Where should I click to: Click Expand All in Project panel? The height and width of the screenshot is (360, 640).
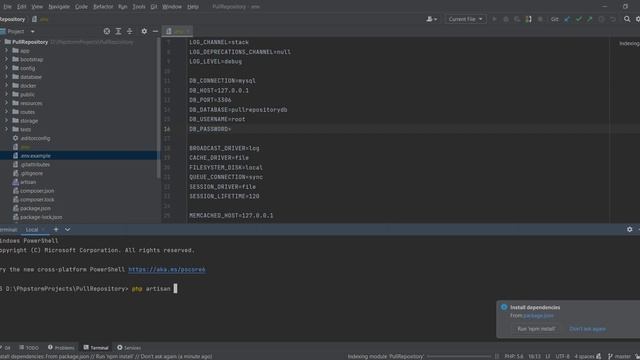[118, 31]
